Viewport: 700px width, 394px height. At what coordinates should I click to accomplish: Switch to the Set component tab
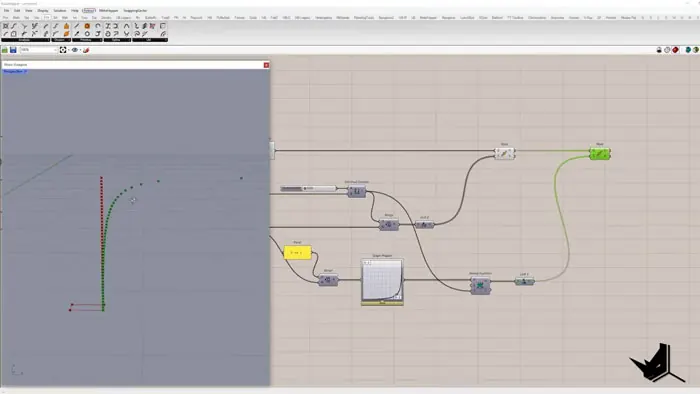tap(26, 18)
